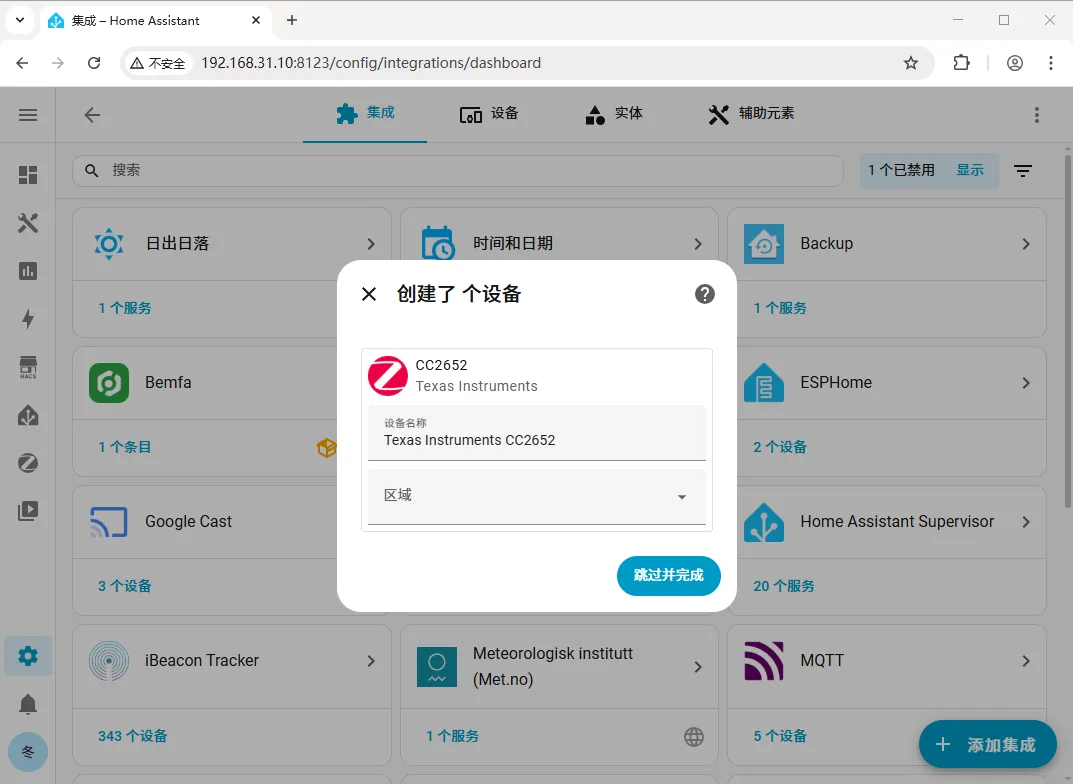Expand the iBeacon Tracker chevron
The height and width of the screenshot is (784, 1073).
[371, 661]
